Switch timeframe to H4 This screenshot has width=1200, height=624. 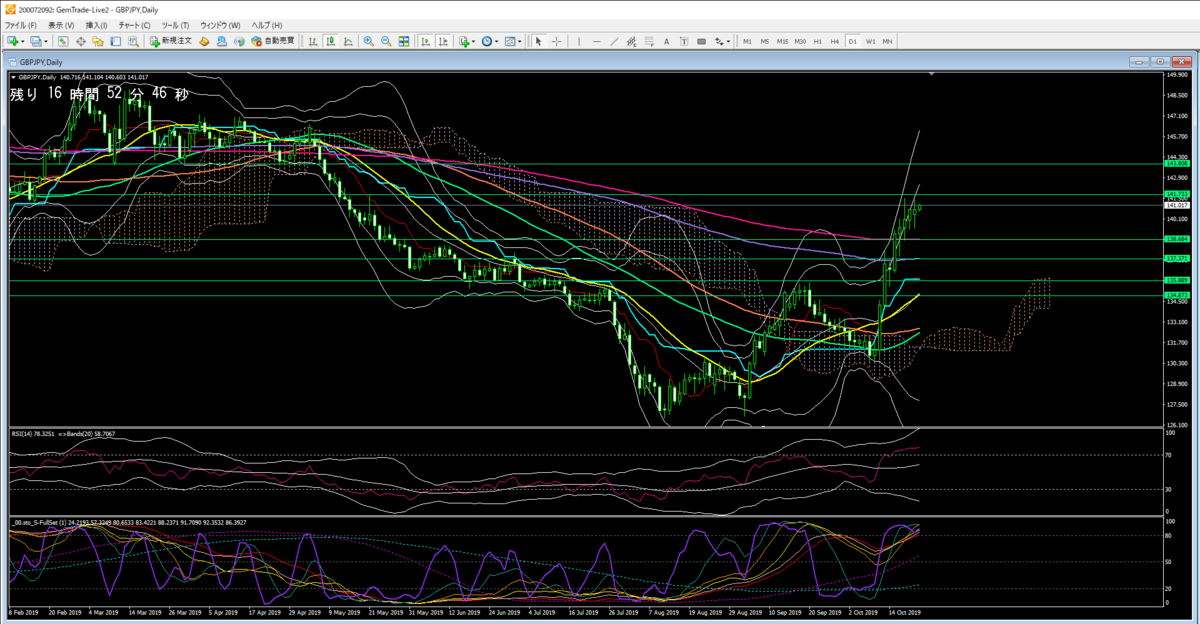(x=834, y=41)
